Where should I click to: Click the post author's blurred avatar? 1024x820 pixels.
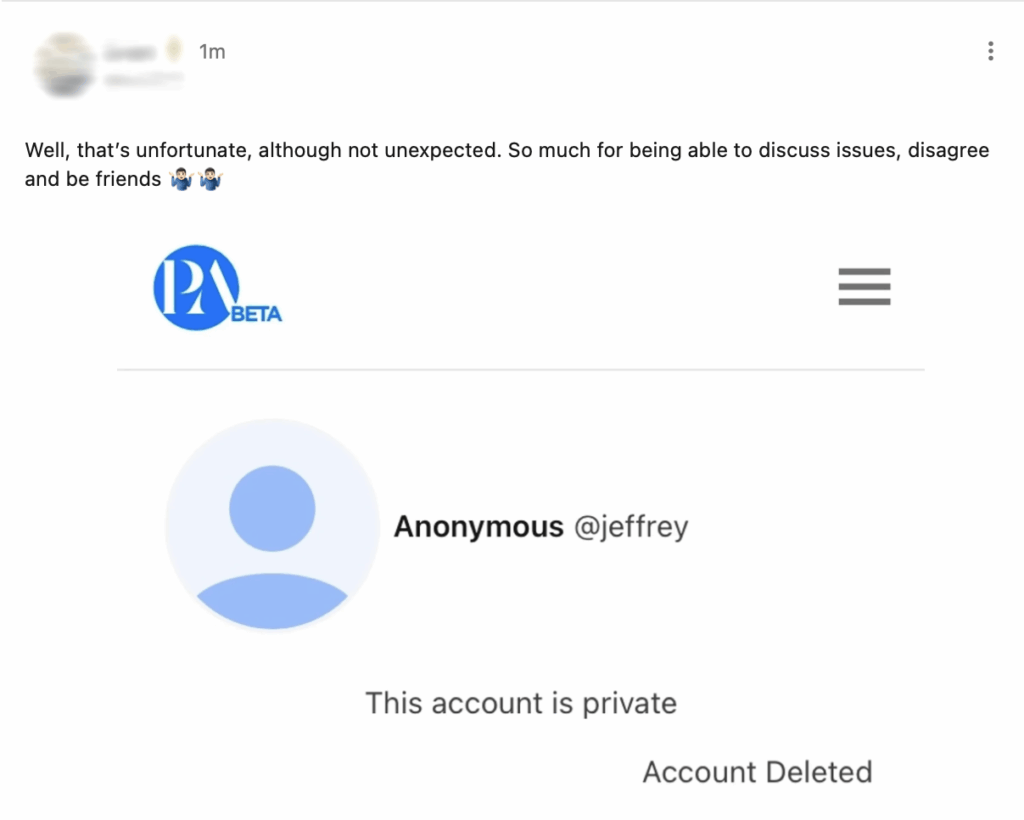click(x=65, y=65)
